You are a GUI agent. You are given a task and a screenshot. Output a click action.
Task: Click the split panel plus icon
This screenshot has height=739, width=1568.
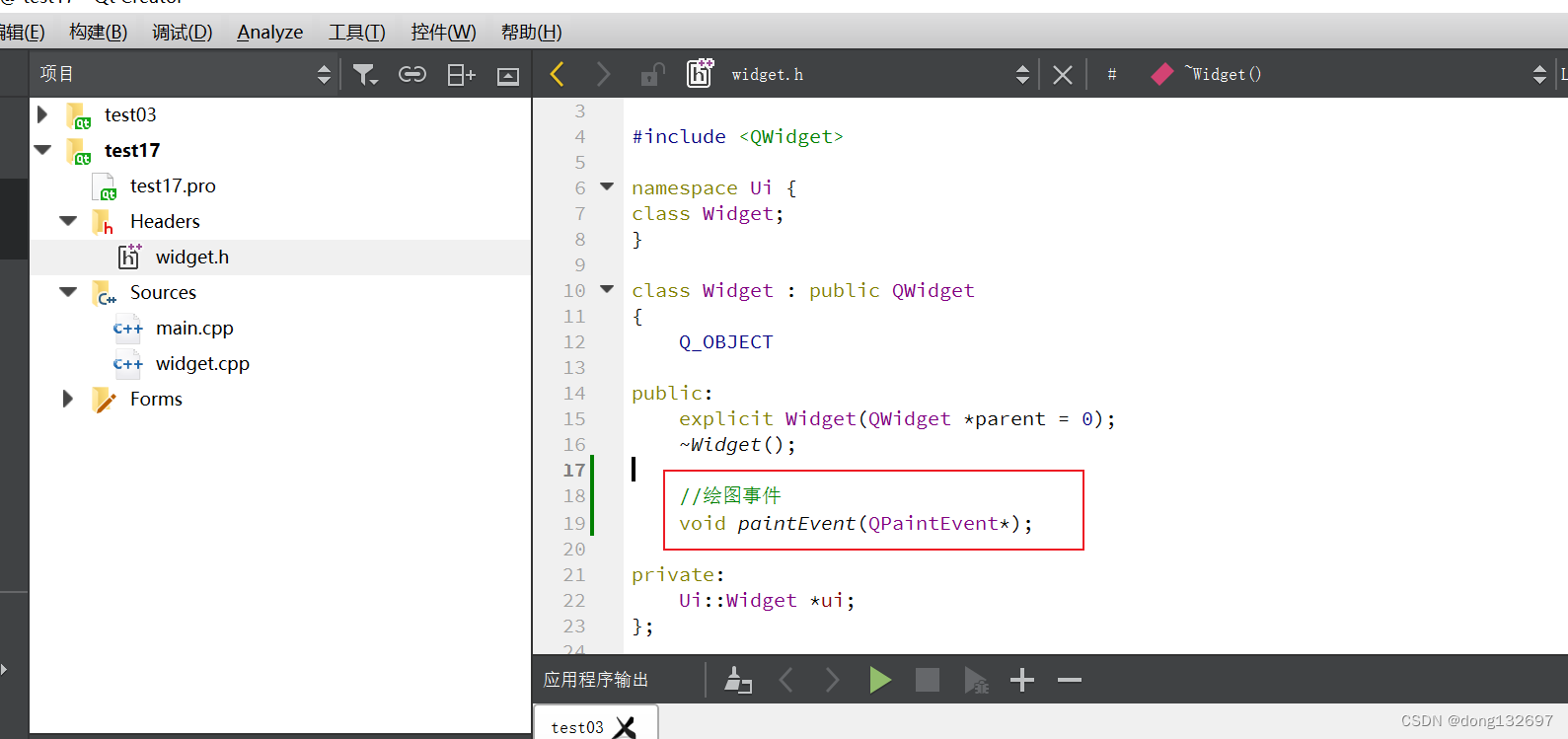461,75
